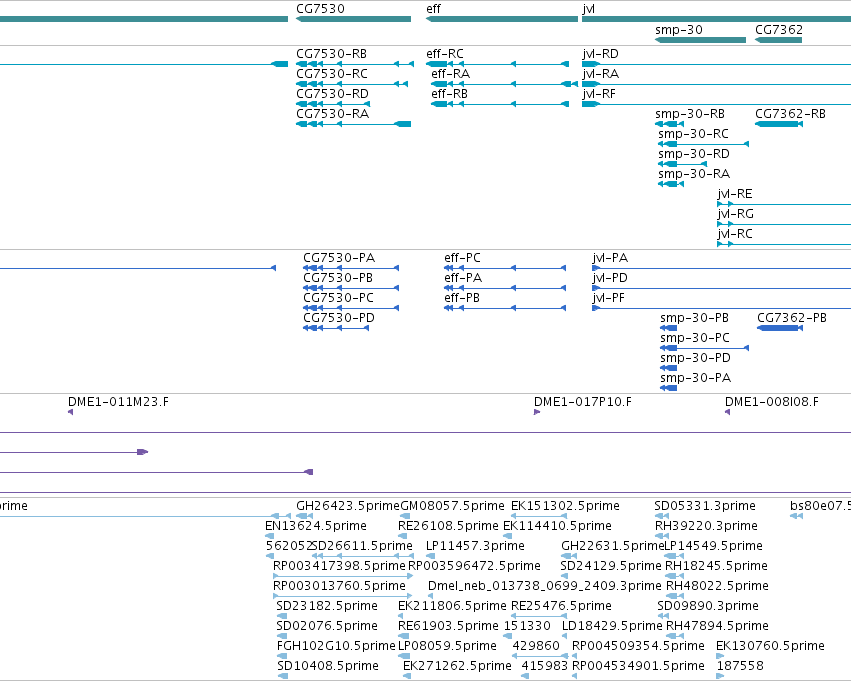Click EST EK151302.5prime
The image size is (851, 681).
click(539, 516)
